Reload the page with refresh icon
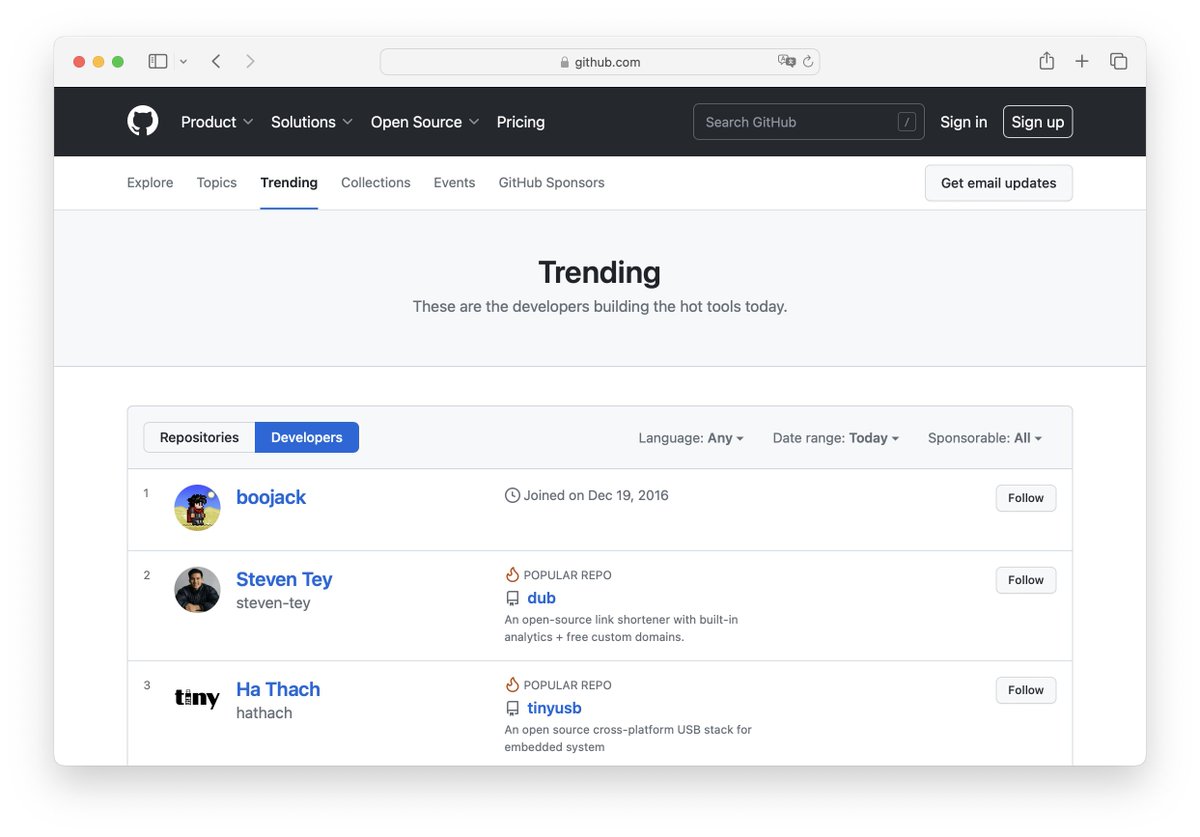1200x837 pixels. pyautogui.click(x=808, y=61)
